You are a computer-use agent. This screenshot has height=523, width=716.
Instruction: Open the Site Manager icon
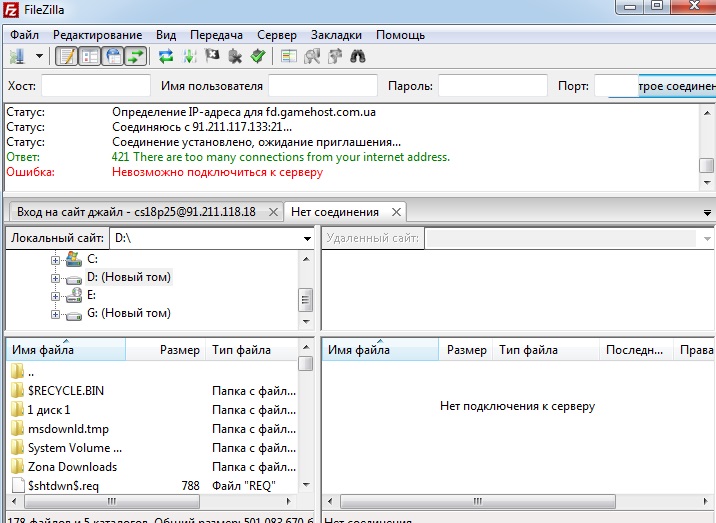[17, 57]
